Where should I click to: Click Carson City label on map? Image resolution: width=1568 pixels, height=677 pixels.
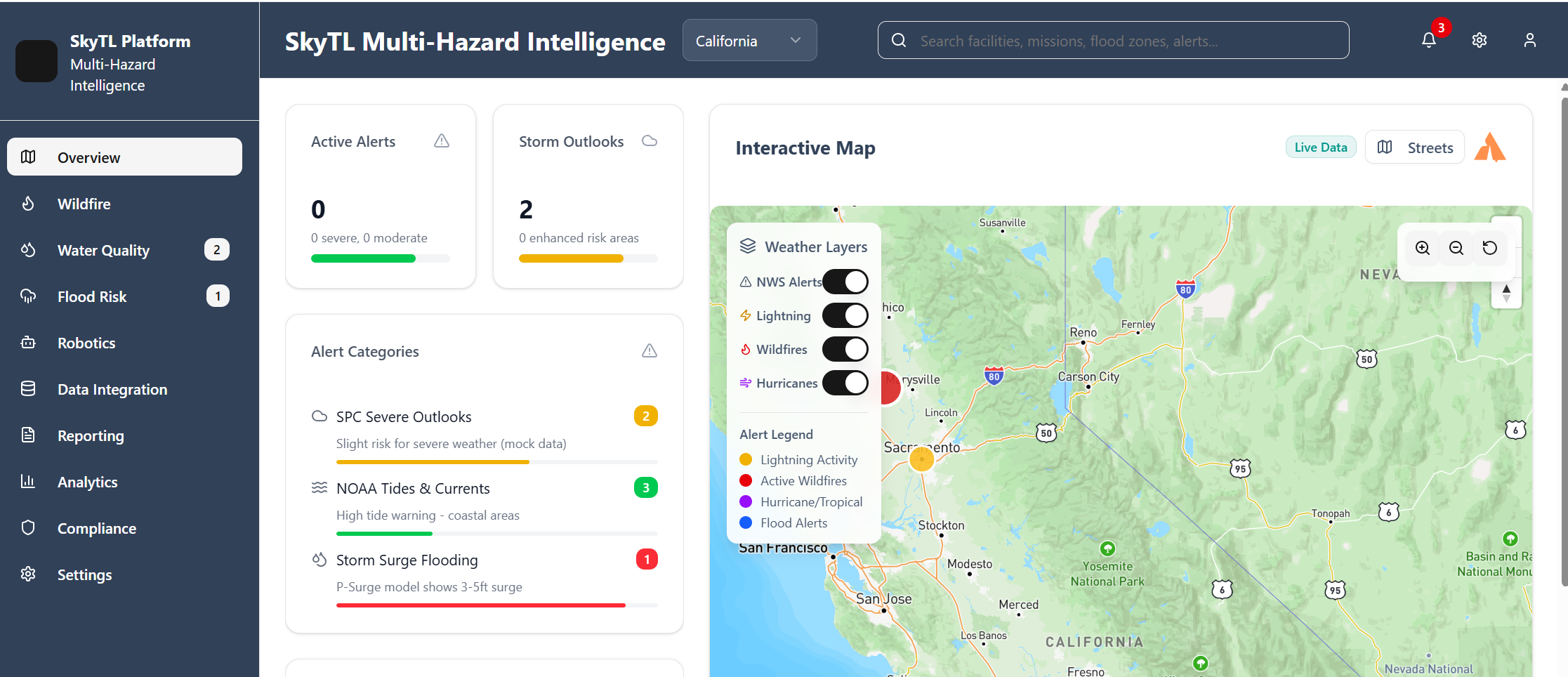pos(1088,376)
